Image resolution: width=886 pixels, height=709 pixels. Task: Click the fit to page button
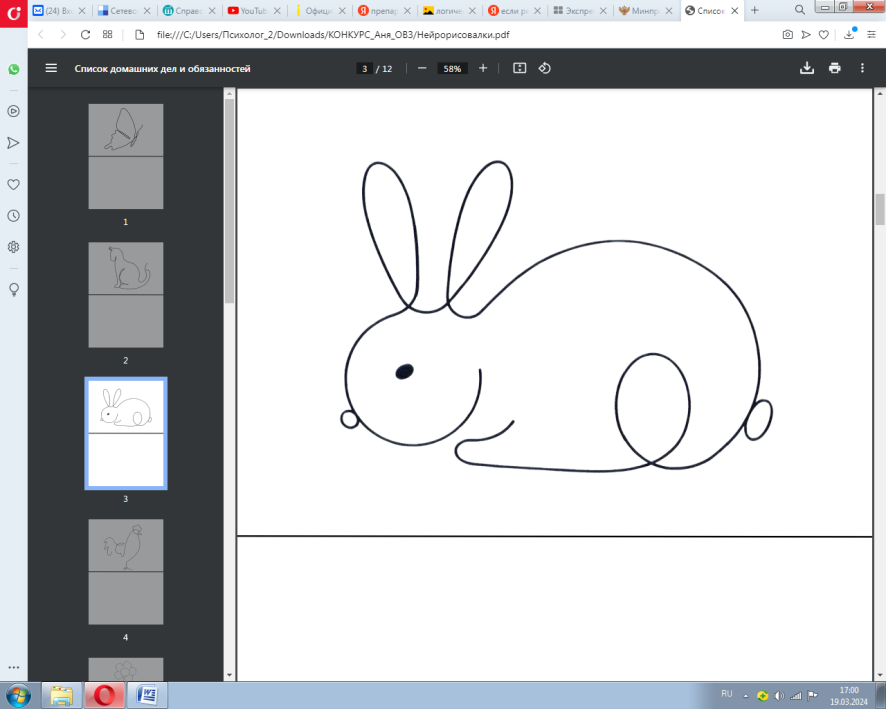519,68
